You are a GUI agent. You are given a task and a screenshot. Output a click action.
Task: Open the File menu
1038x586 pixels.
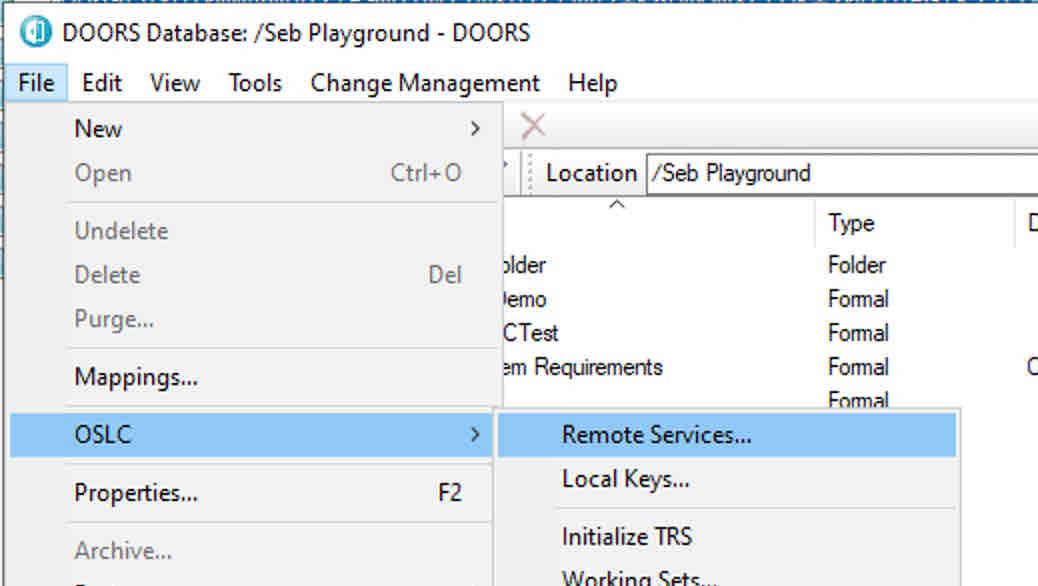click(36, 83)
